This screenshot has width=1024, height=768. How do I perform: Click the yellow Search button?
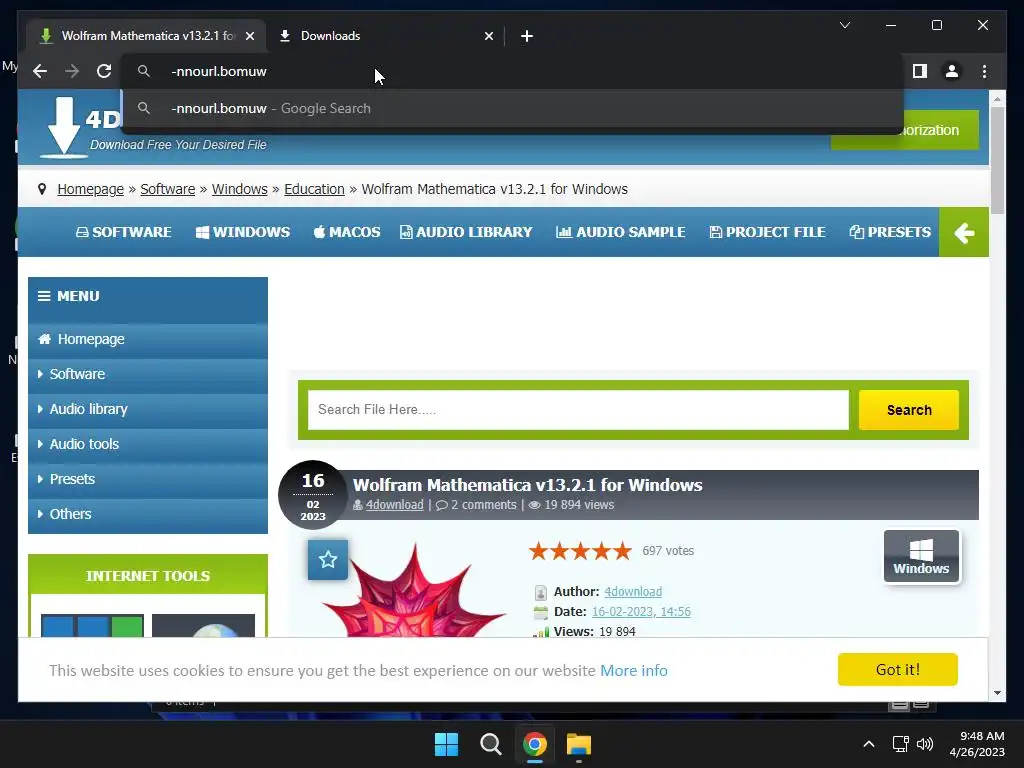(908, 410)
